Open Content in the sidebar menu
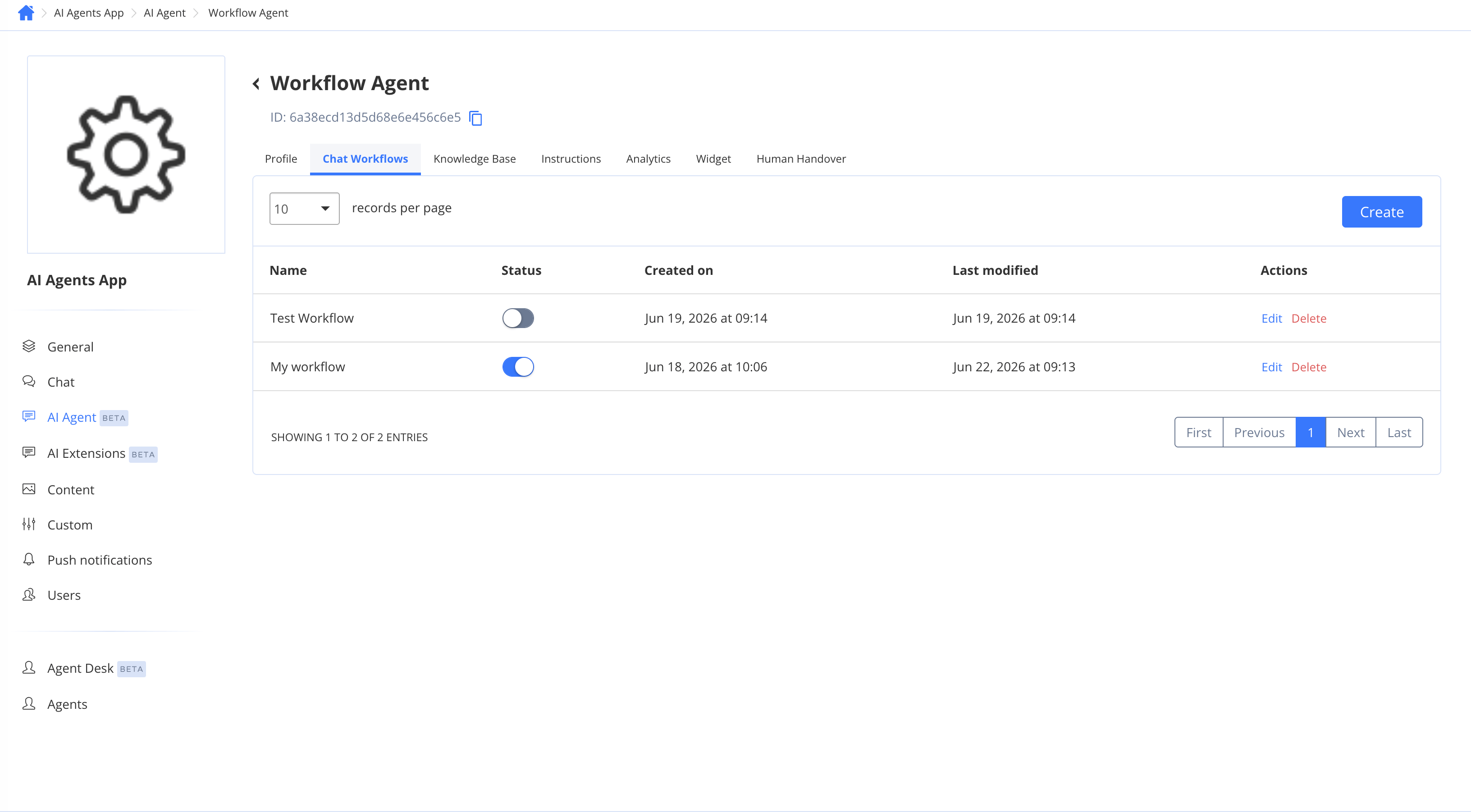The image size is (1471, 812). [71, 489]
